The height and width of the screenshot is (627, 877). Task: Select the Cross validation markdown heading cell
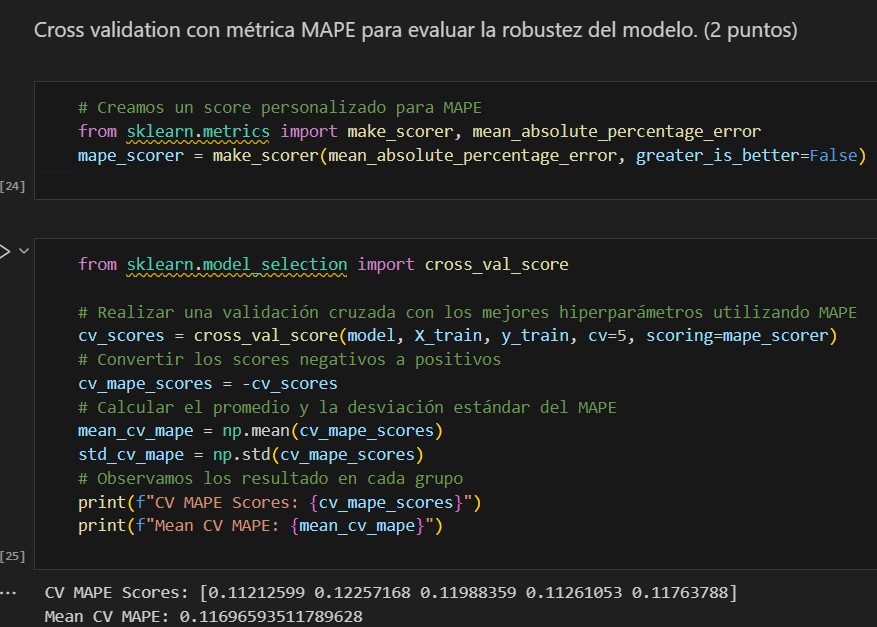(x=415, y=30)
